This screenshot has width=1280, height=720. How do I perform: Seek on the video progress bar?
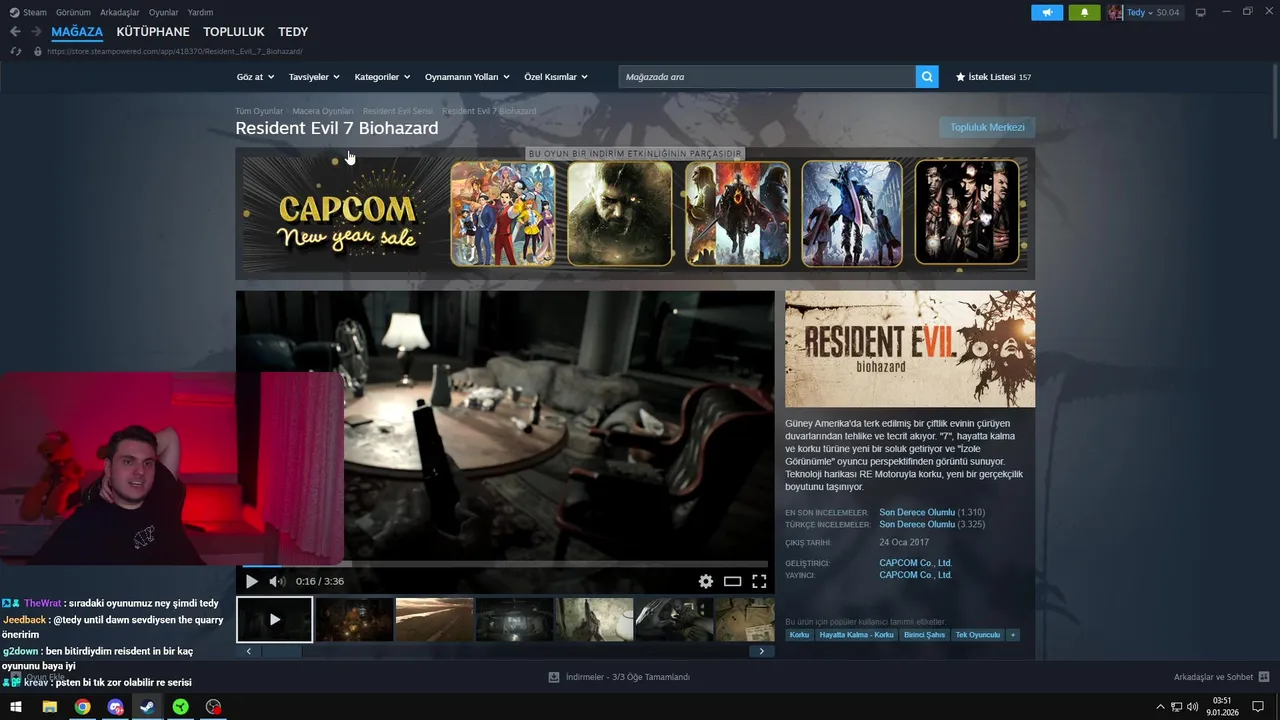coord(505,565)
